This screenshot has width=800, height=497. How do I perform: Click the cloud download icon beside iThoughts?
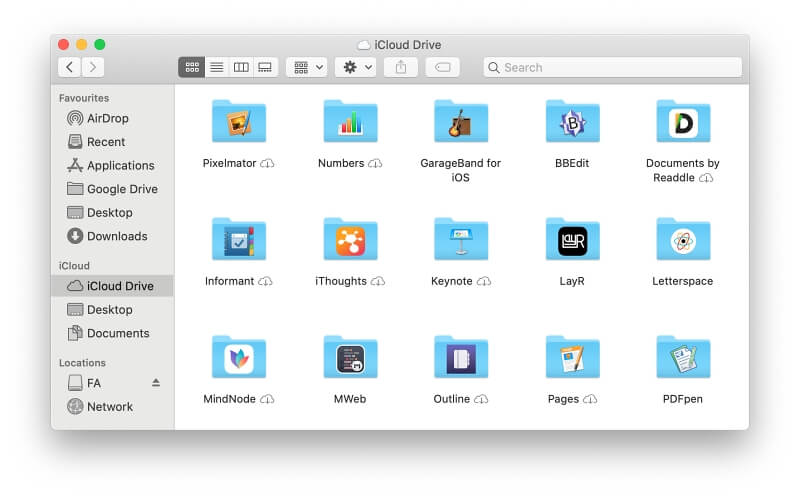(378, 281)
